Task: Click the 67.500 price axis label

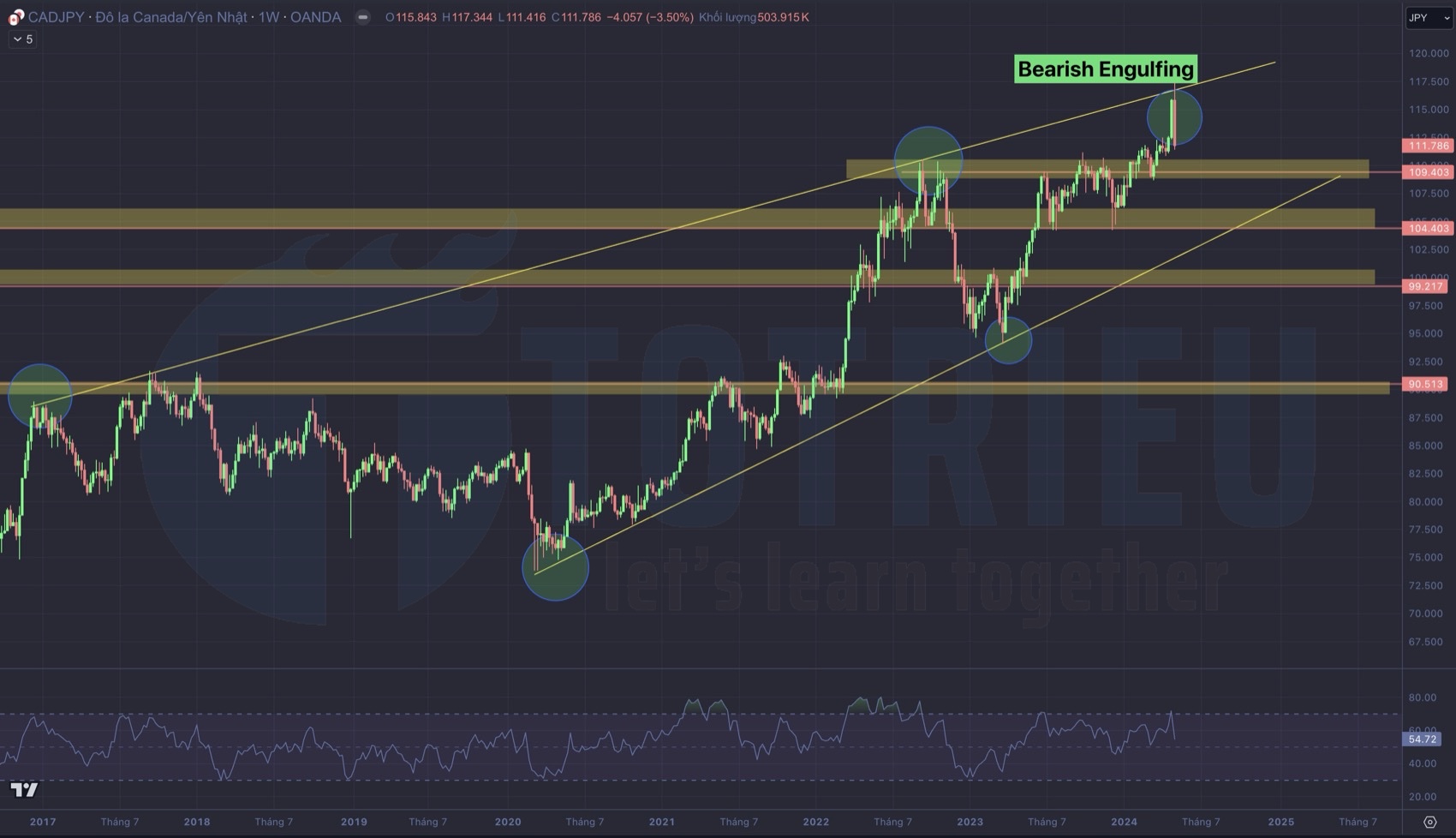Action: click(x=1426, y=642)
